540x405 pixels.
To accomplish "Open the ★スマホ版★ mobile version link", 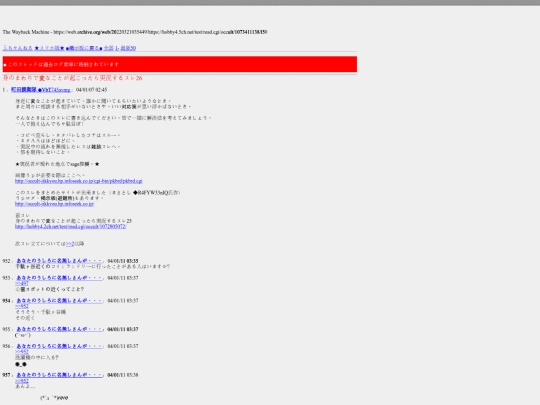I will point(49,48).
